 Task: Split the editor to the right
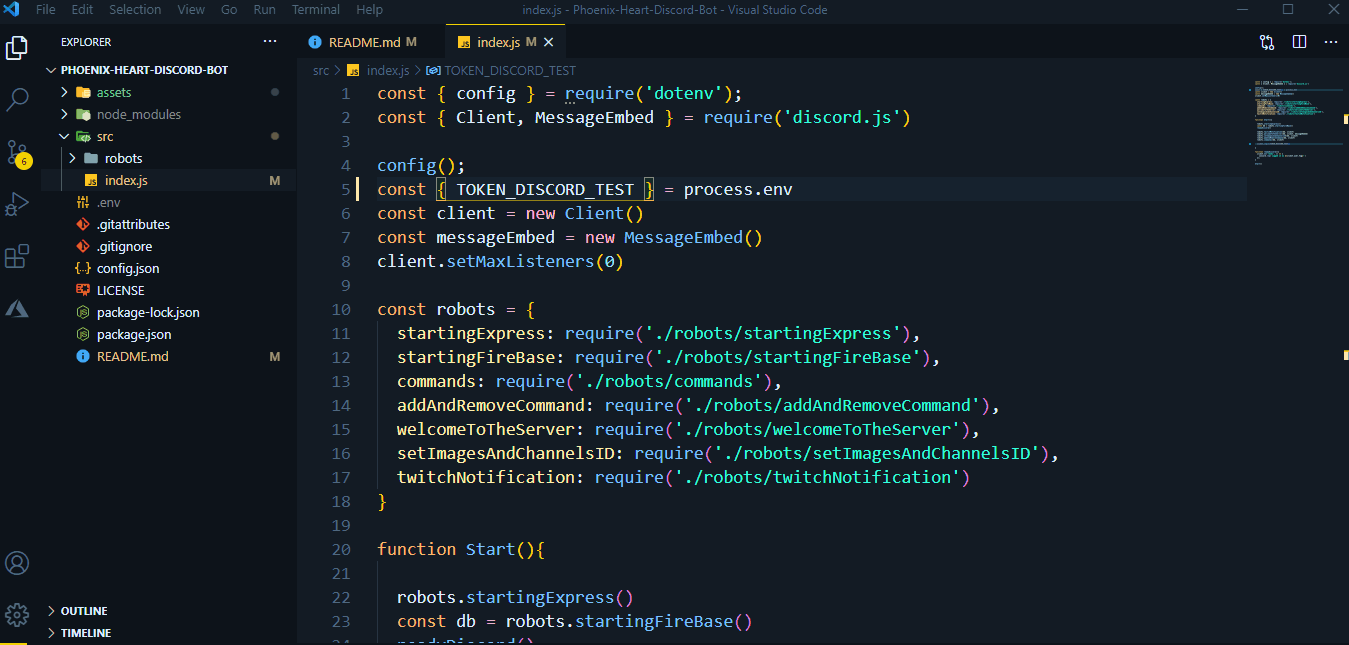click(1299, 42)
